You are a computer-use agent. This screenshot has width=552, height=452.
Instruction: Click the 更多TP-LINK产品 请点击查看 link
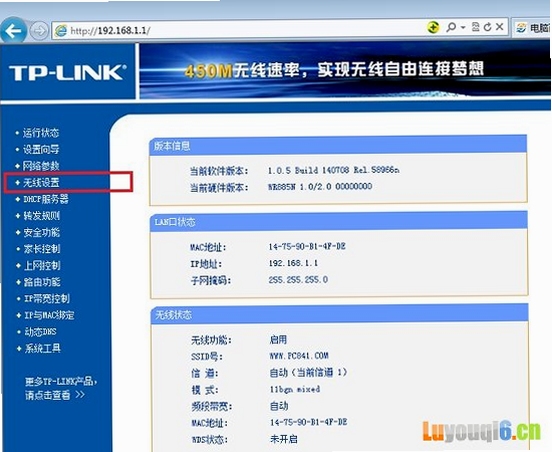pos(61,388)
